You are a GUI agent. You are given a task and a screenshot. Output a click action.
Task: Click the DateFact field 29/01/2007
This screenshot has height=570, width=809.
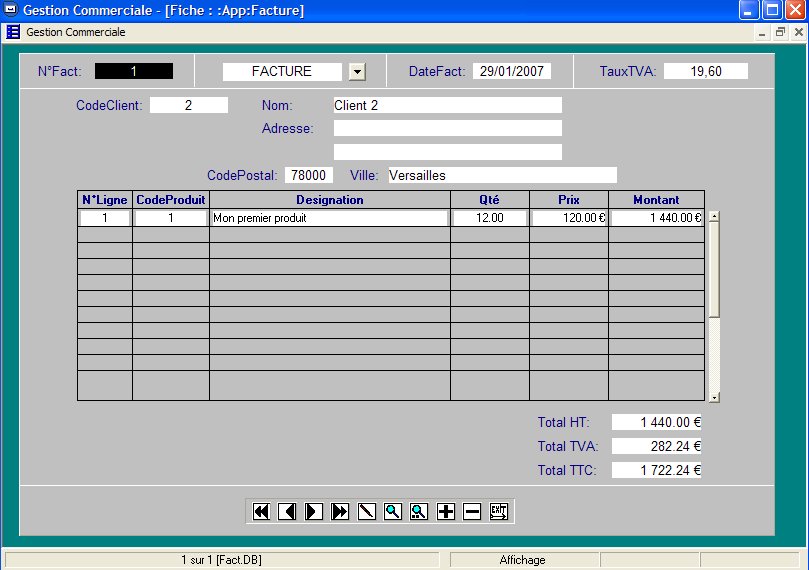(x=512, y=71)
